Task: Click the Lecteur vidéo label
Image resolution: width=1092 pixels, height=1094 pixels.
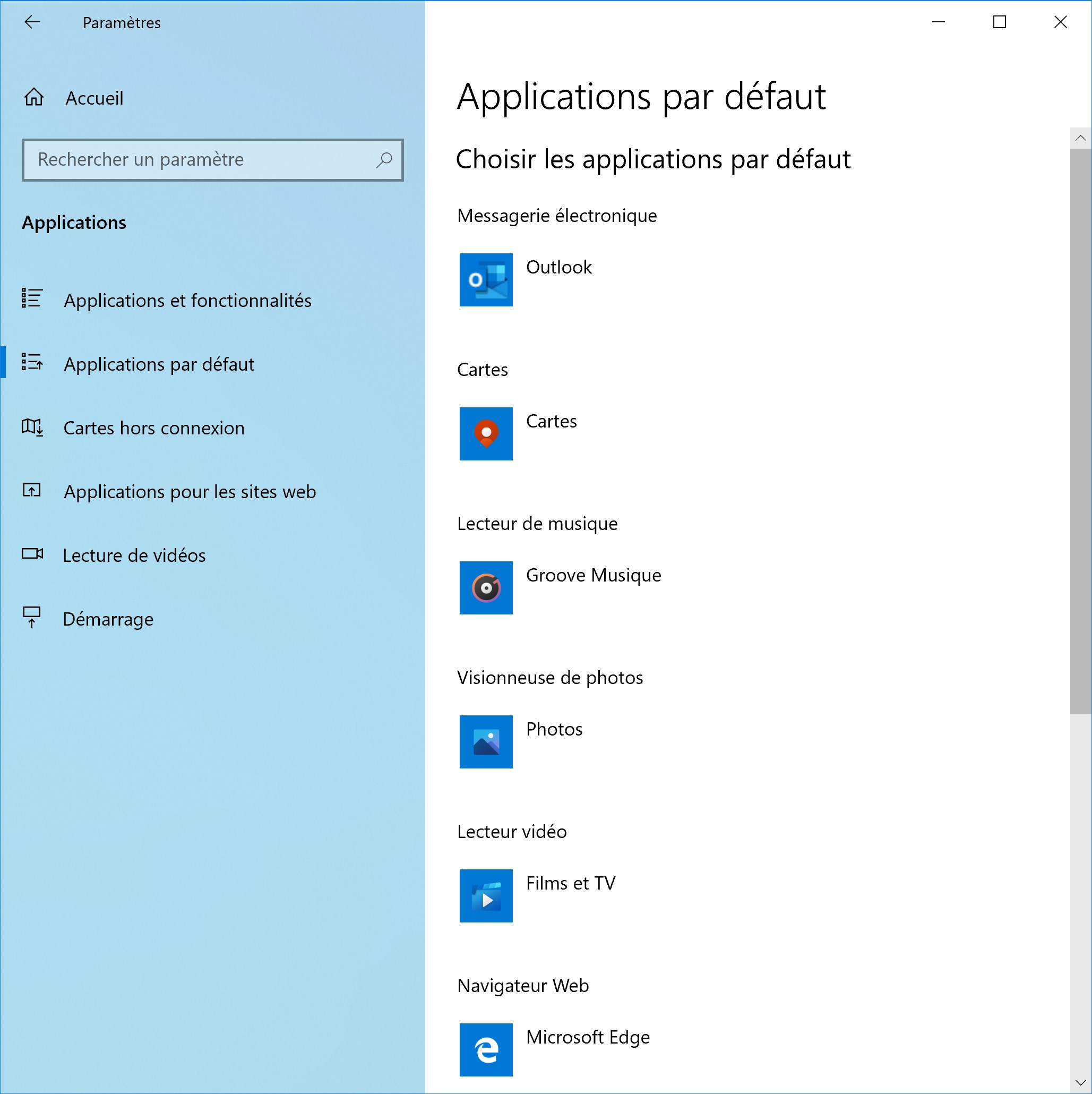Action: [512, 832]
